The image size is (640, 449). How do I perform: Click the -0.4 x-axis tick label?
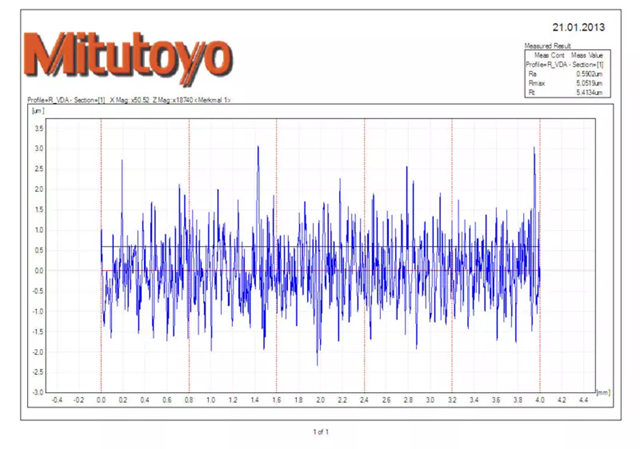point(57,400)
